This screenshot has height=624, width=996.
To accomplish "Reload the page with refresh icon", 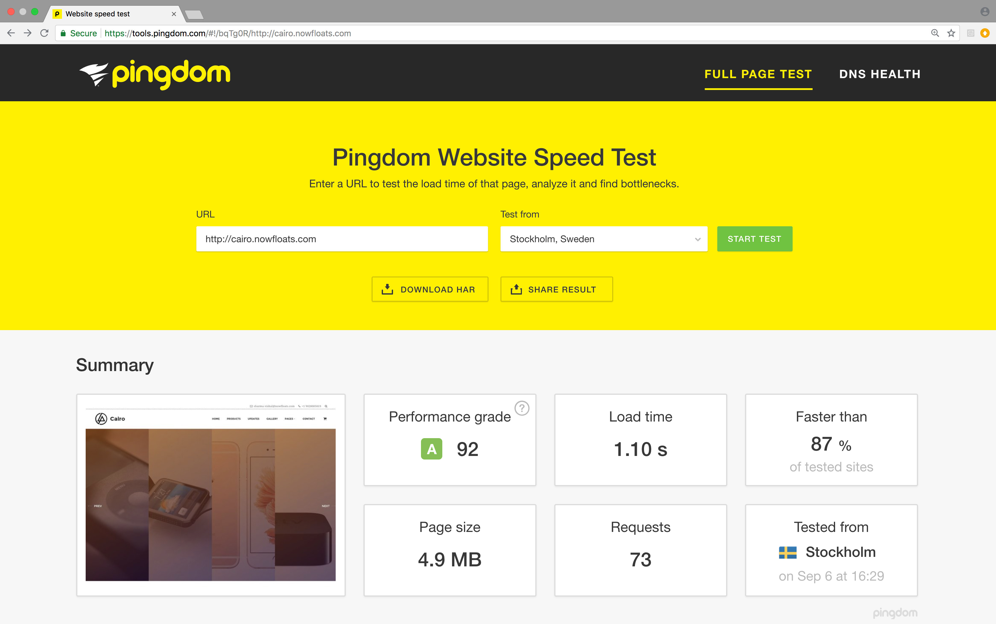I will [x=44, y=33].
